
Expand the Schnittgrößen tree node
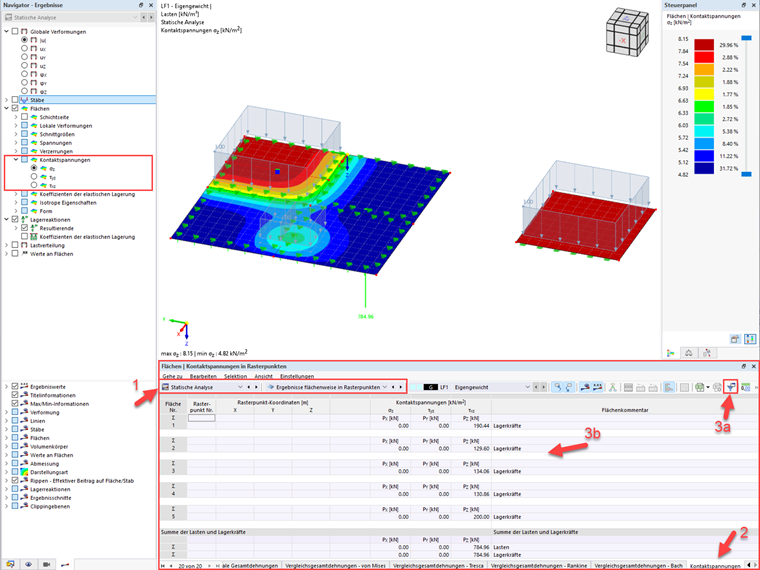tap(16, 134)
